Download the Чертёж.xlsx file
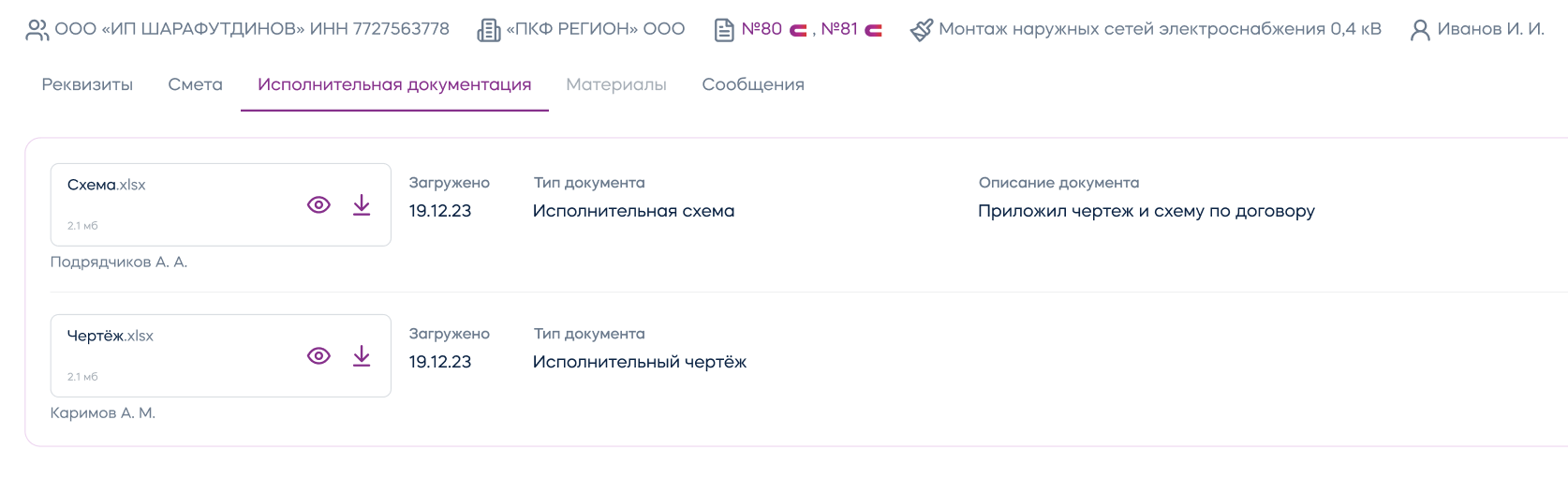The height and width of the screenshot is (495, 1568). pos(362,356)
